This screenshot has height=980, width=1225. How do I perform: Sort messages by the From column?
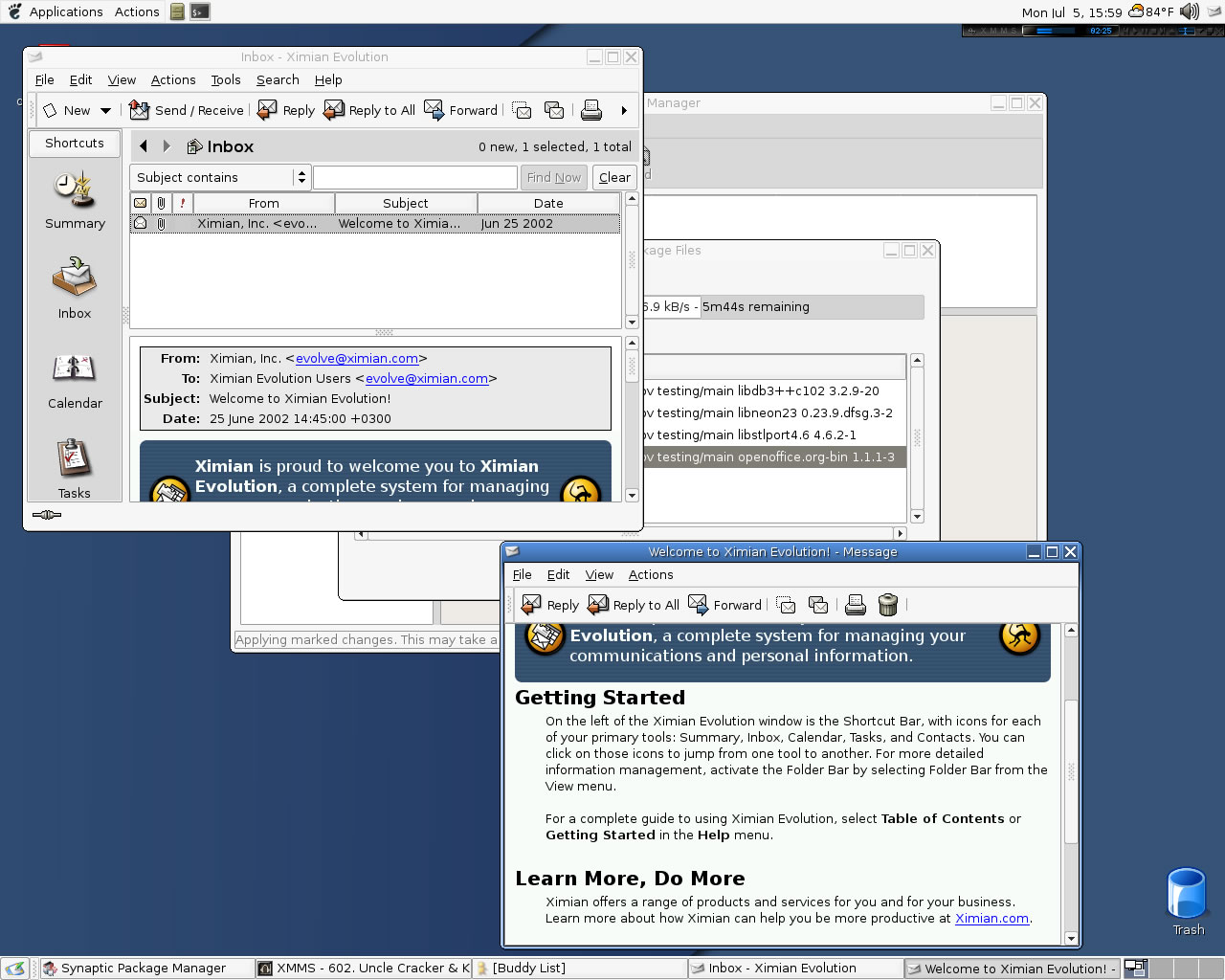click(264, 203)
